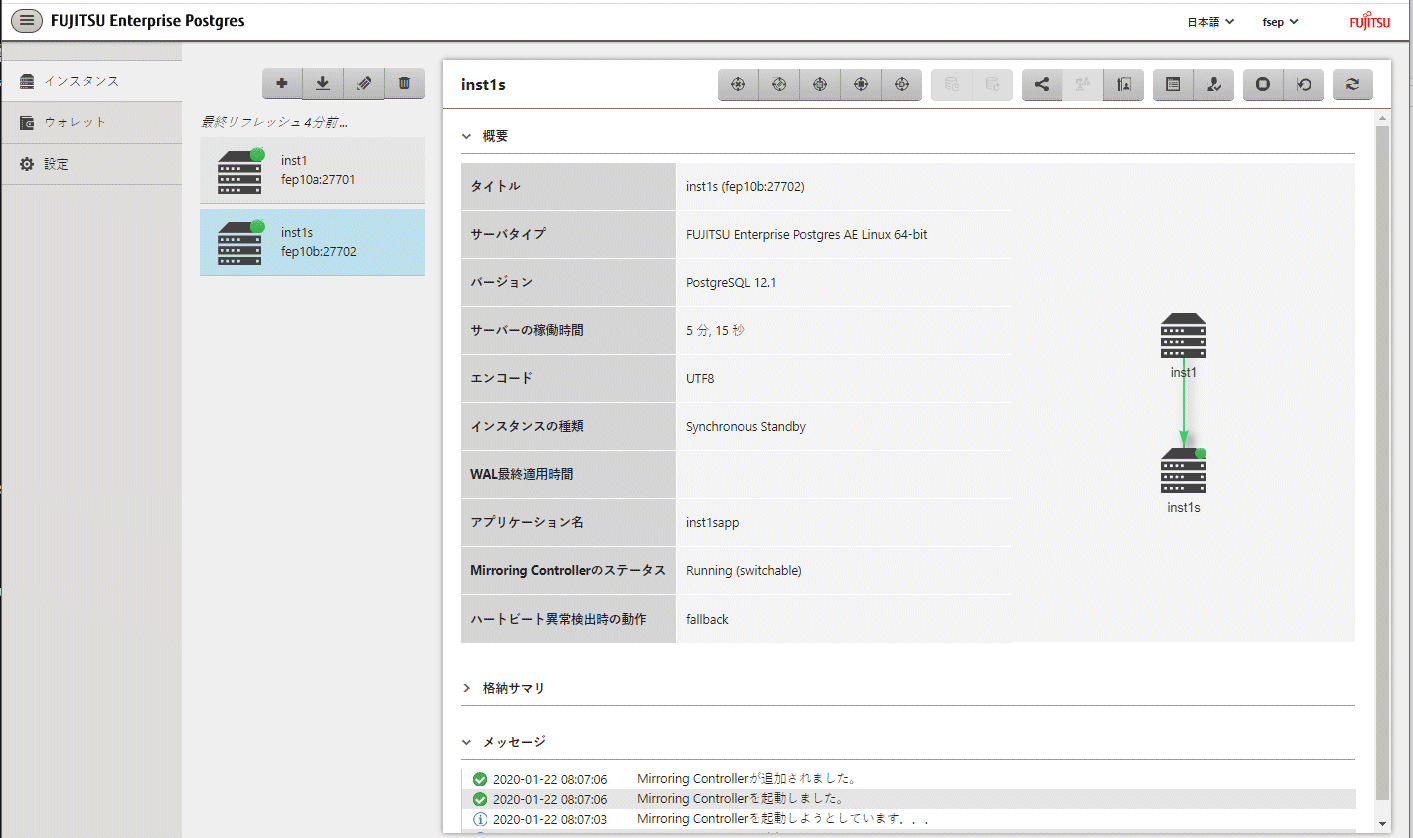The height and width of the screenshot is (838, 1413).
Task: Click the crosshair icon with circular arrow
Action: point(901,85)
